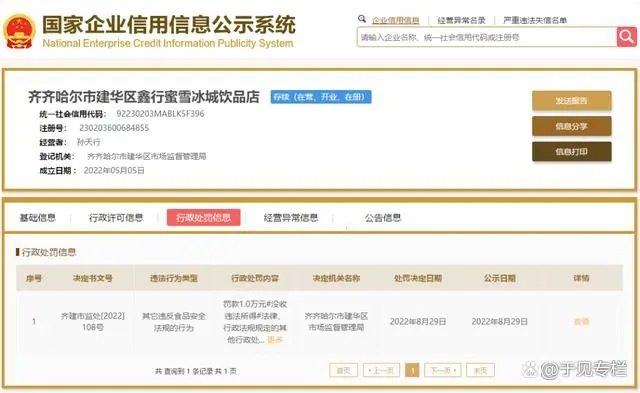Click the 信息打印 button
Image resolution: width=640 pixels, height=393 pixels.
[571, 152]
